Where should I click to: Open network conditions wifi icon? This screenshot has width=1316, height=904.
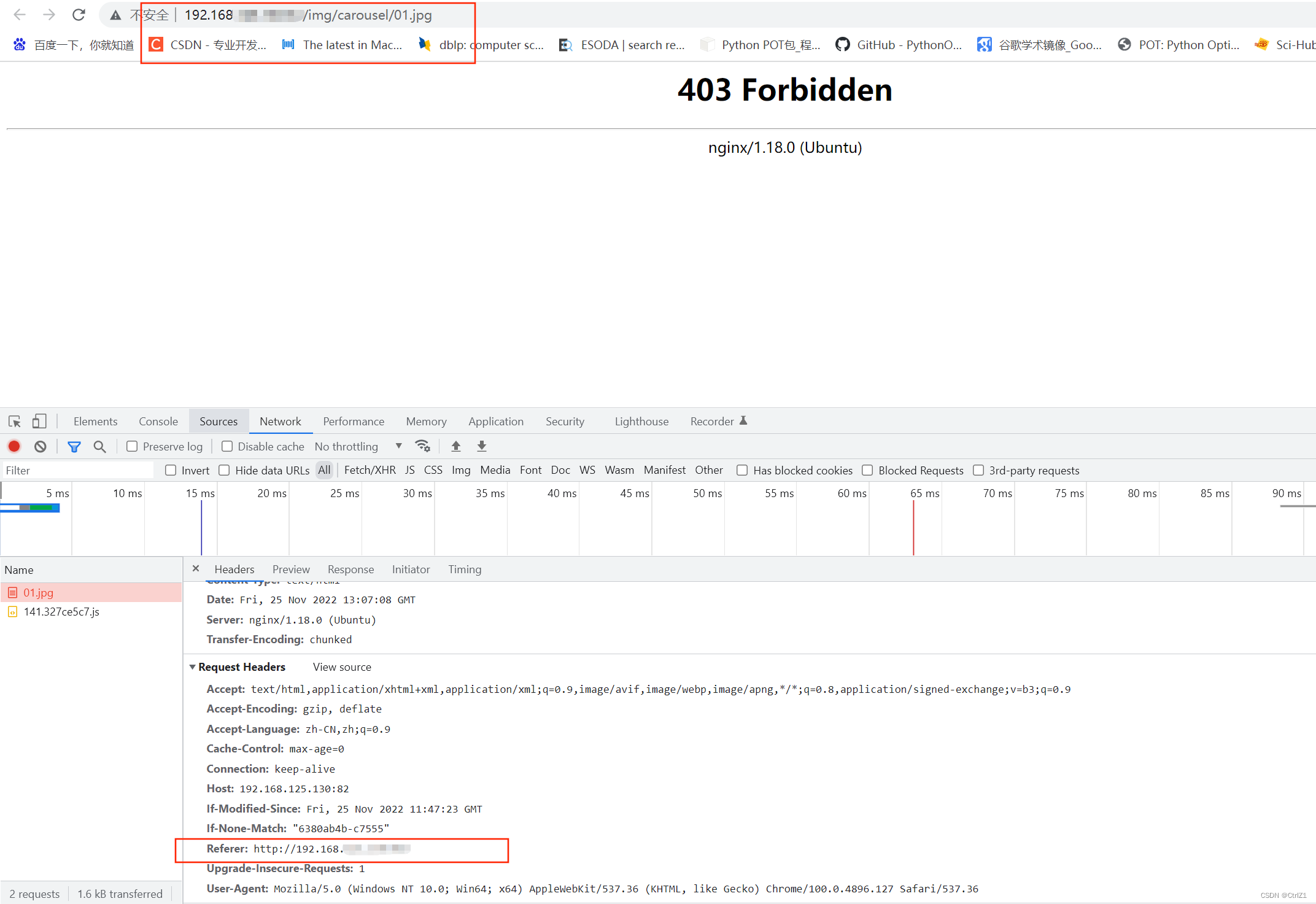click(423, 447)
